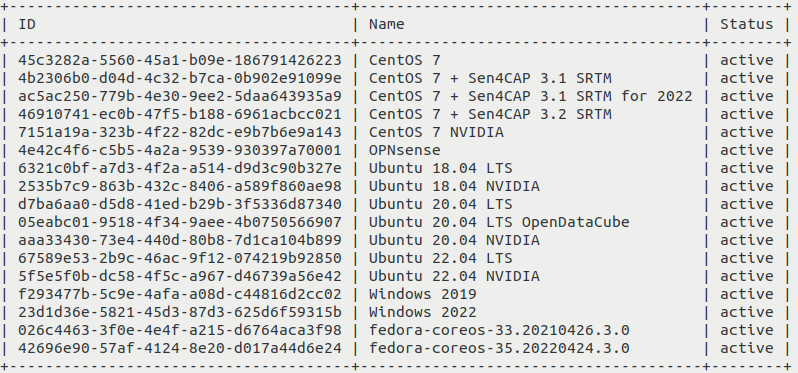Select ID 2535b7c9-863b-432c-8406-a589f860ae98
The image size is (798, 373).
180,186
